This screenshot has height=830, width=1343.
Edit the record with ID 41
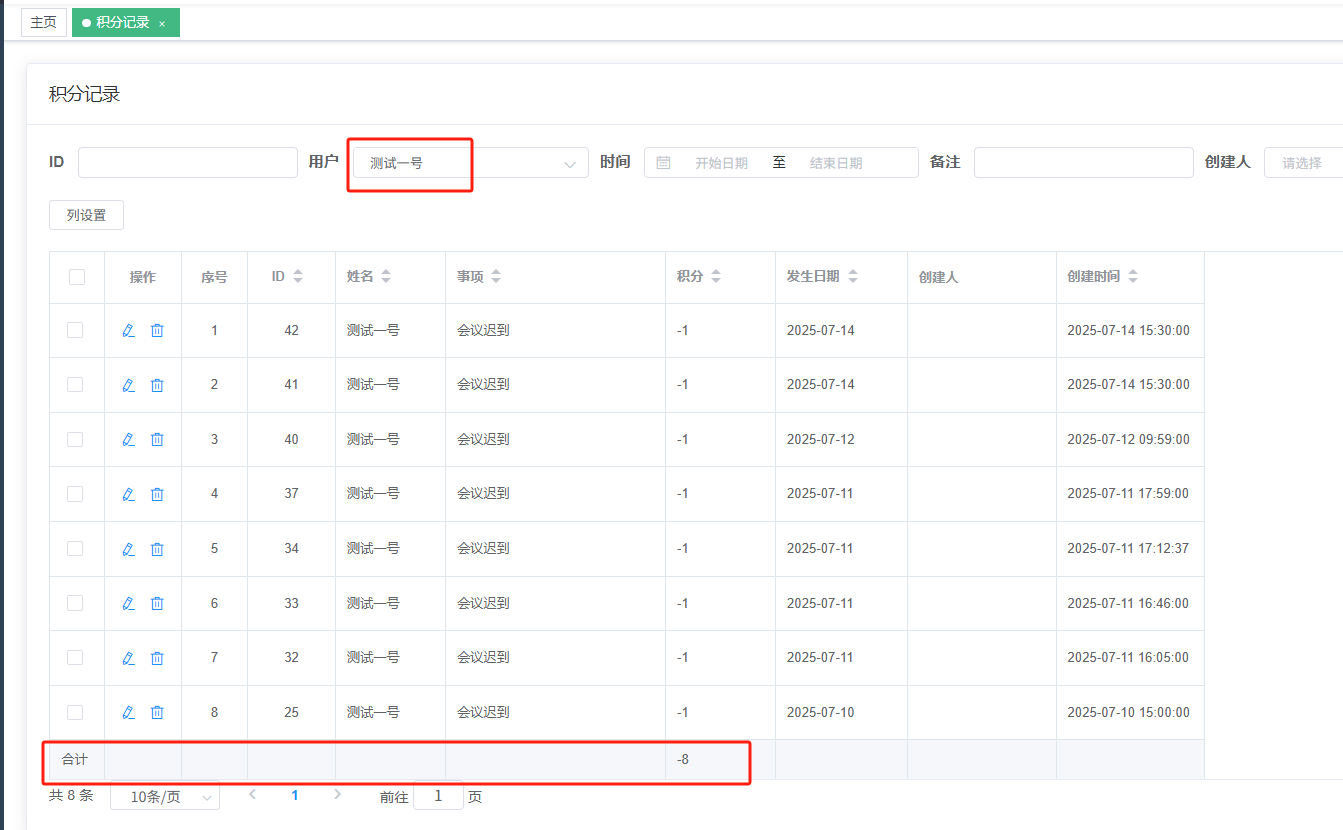(x=128, y=385)
